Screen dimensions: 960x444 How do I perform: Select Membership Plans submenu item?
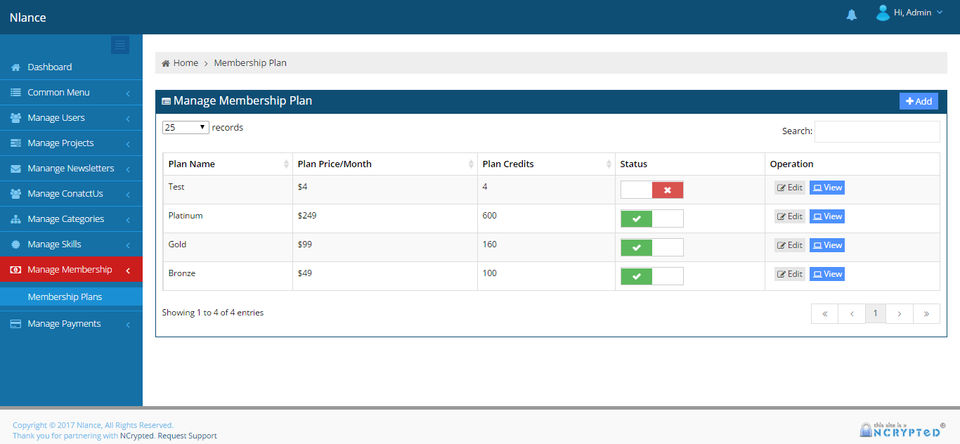pos(71,297)
